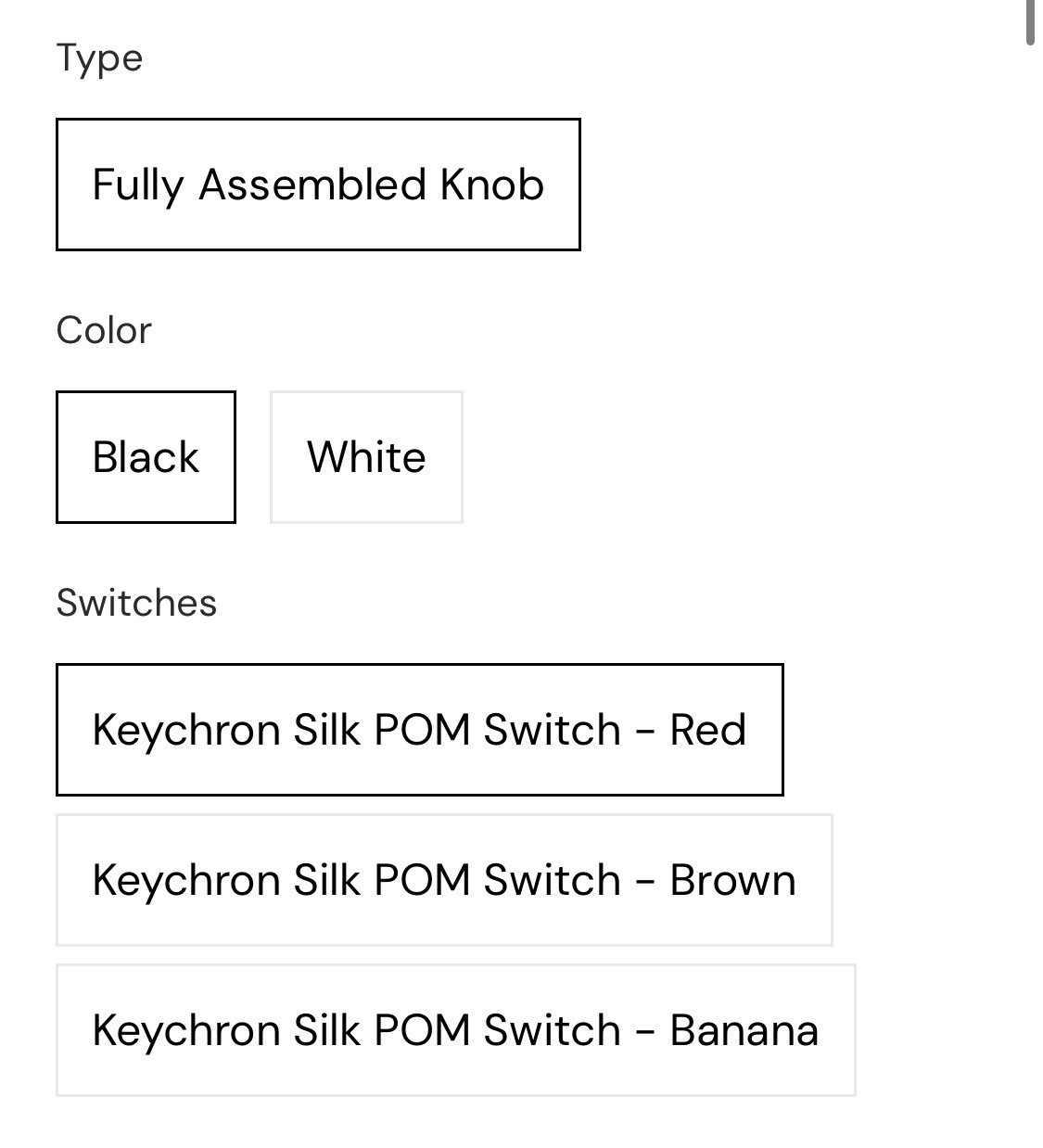Click the word Banana in switch options

pos(744,1030)
